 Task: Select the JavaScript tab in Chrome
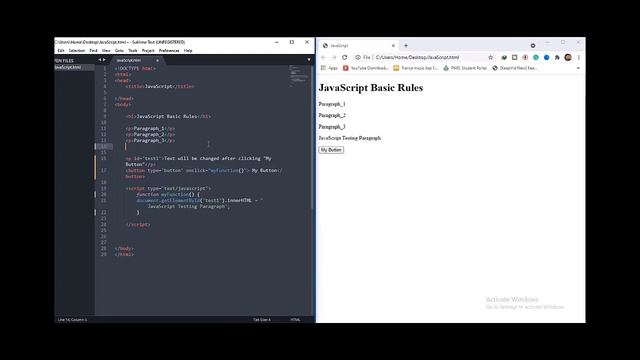click(x=358, y=46)
